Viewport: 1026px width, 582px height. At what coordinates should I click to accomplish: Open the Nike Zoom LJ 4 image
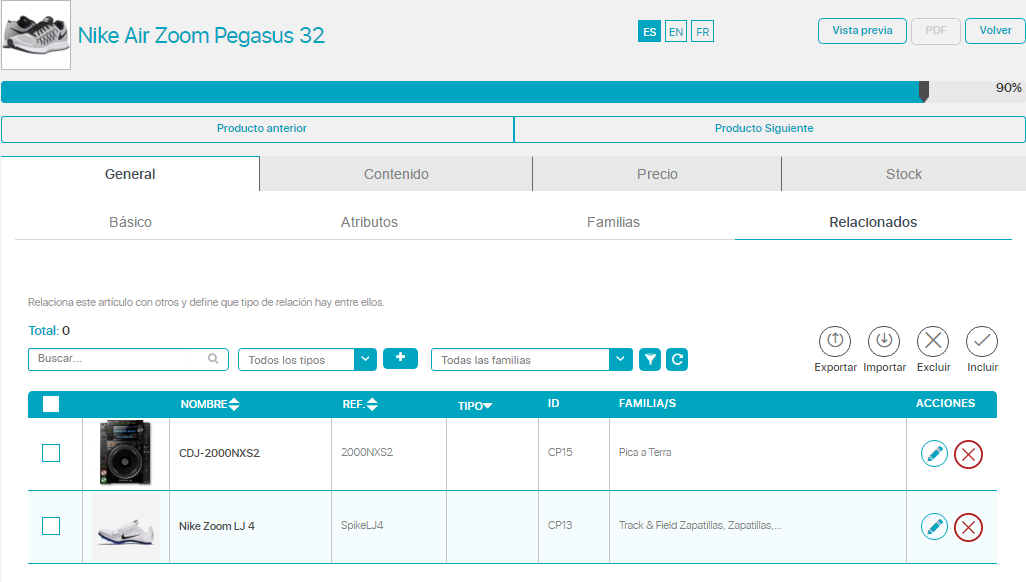click(x=126, y=527)
